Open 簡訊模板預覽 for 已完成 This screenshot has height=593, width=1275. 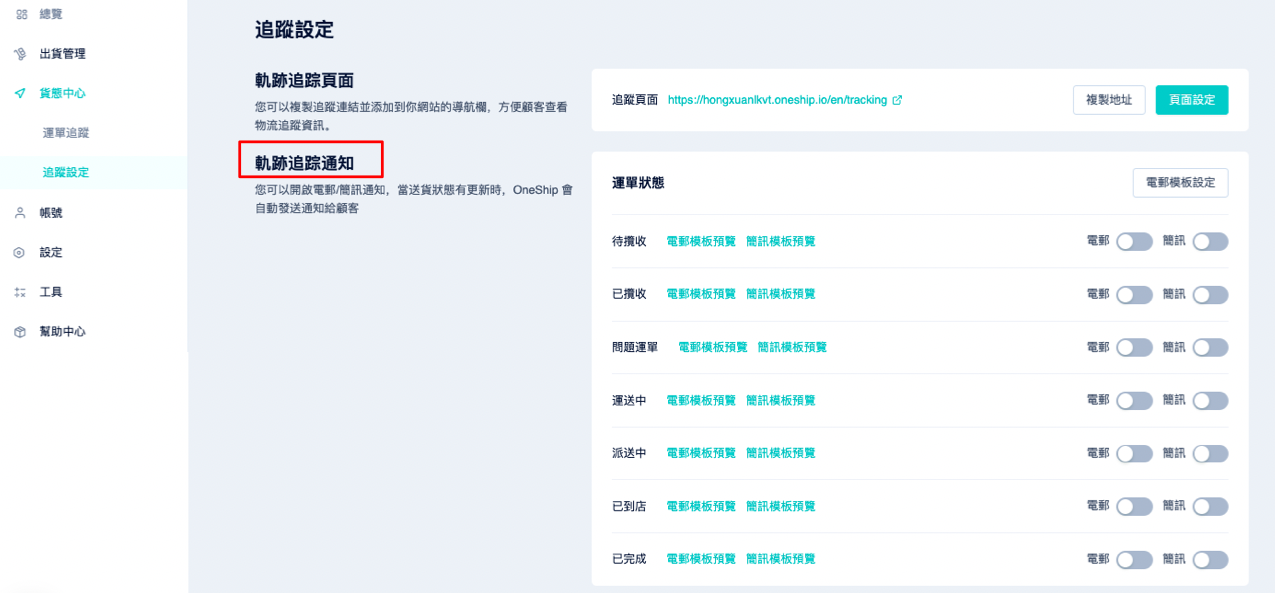coord(781,559)
